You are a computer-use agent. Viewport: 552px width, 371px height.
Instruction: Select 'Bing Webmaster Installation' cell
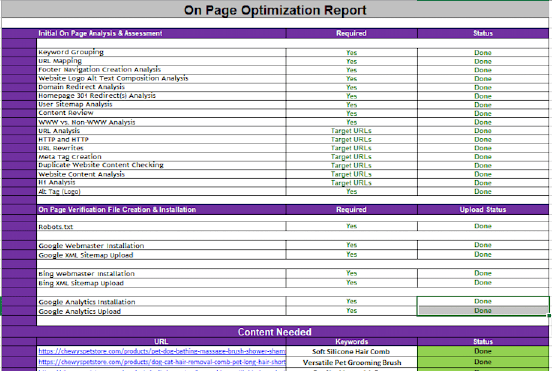coord(162,273)
